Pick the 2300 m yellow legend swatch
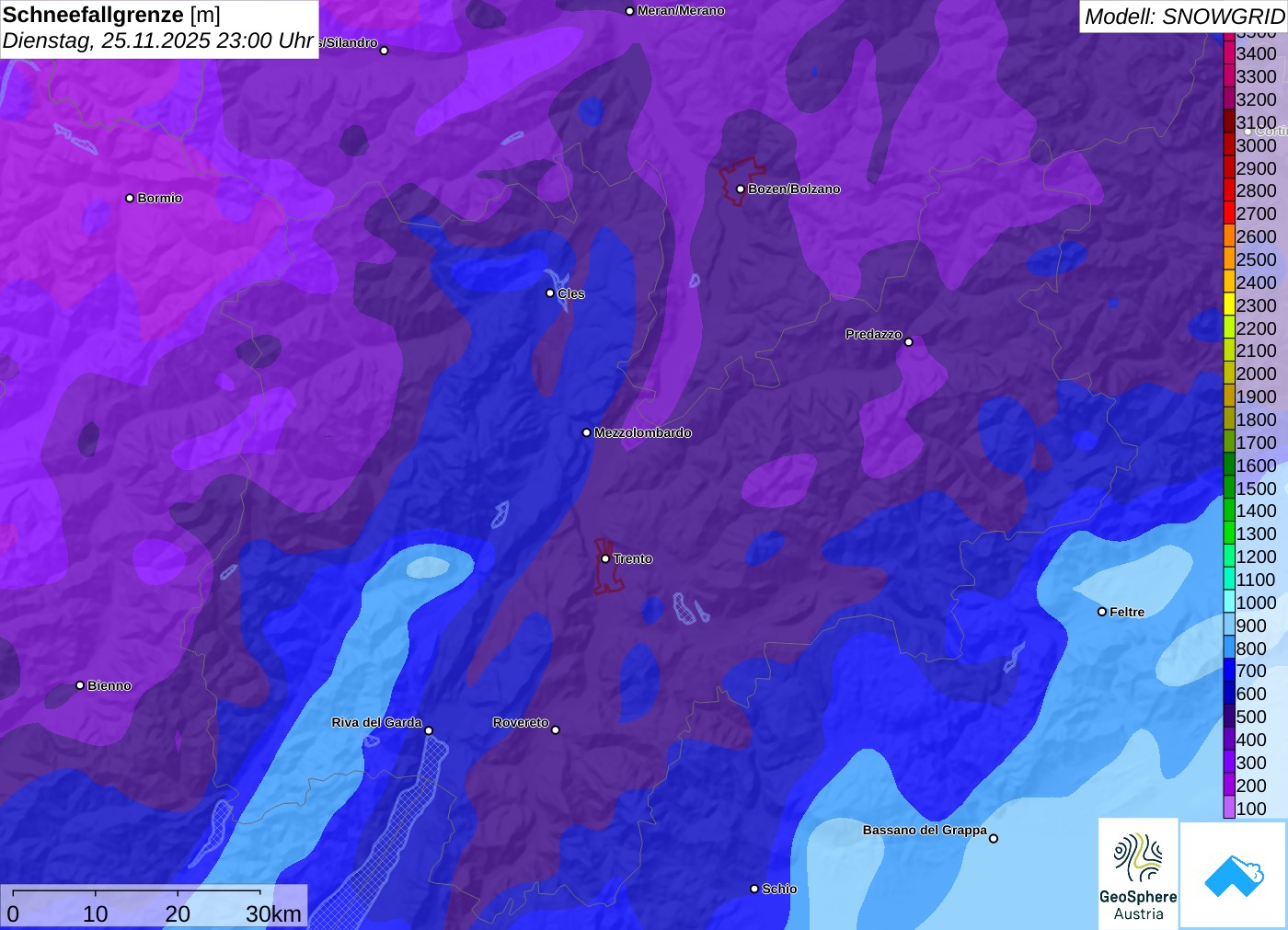1288x930 pixels. pyautogui.click(x=1228, y=305)
